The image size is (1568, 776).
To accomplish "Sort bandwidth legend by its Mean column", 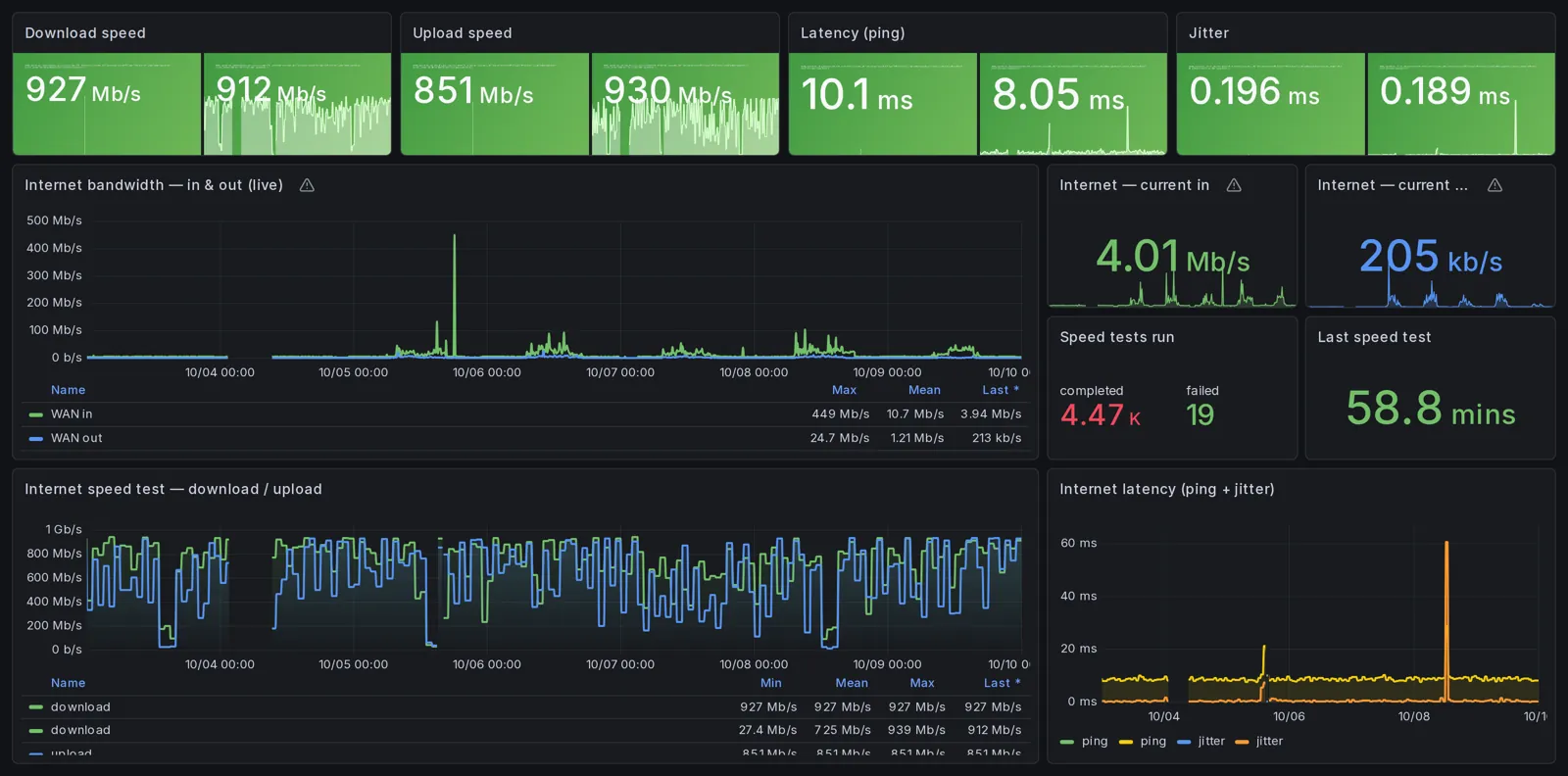I will 924,390.
